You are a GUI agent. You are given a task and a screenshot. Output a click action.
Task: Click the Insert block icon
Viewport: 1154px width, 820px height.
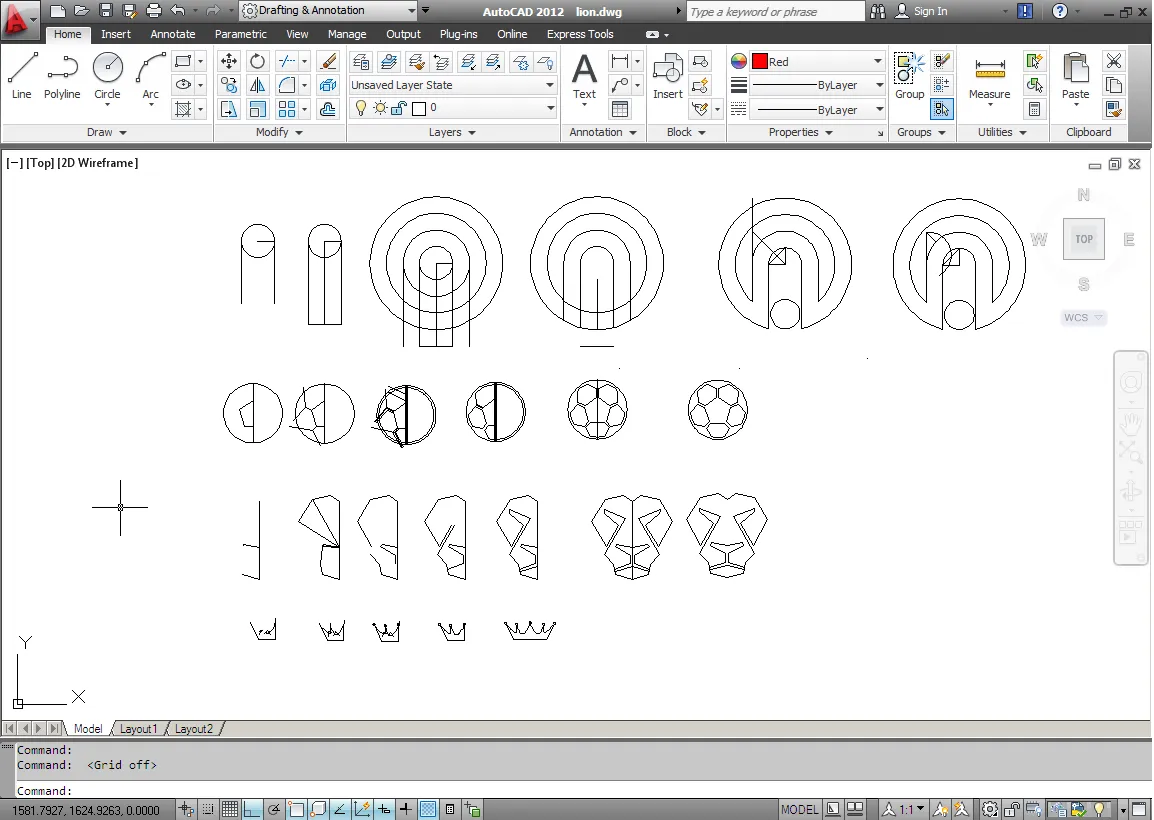click(668, 77)
